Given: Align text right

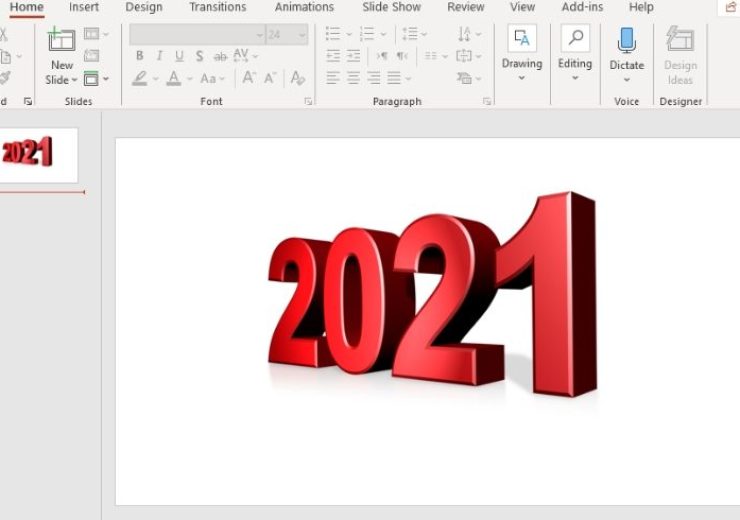Looking at the screenshot, I should point(374,78).
